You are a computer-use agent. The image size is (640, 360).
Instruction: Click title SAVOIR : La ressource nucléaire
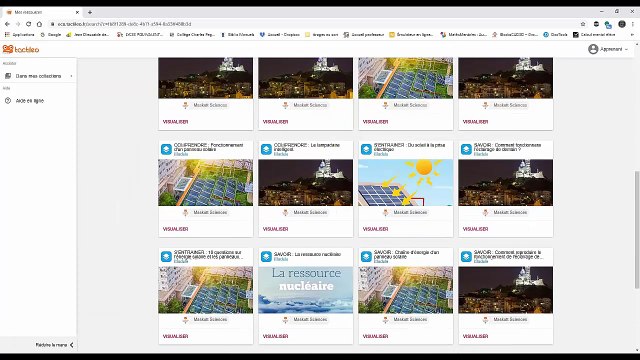tap(307, 254)
